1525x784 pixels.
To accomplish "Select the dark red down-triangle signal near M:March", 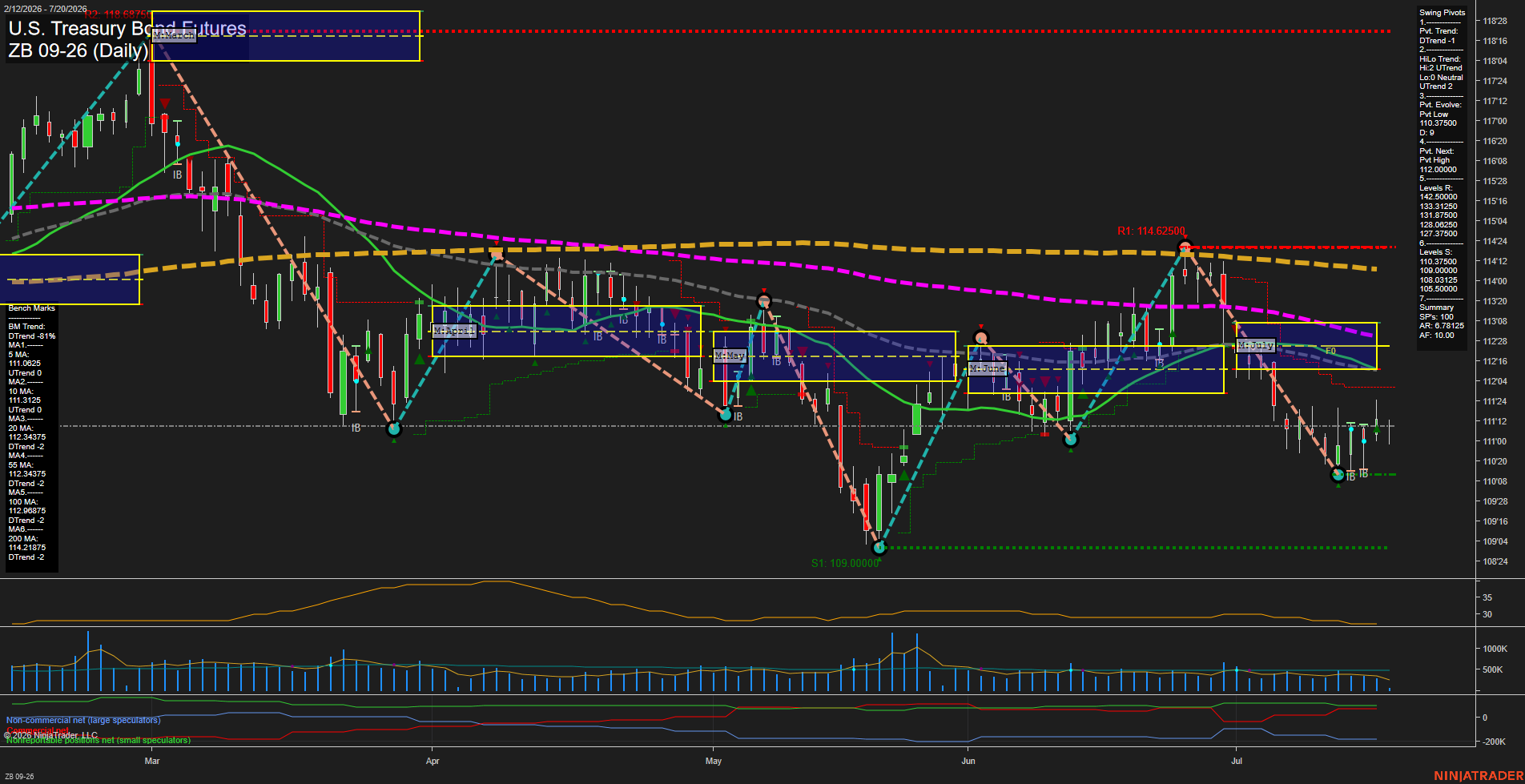I will [164, 103].
